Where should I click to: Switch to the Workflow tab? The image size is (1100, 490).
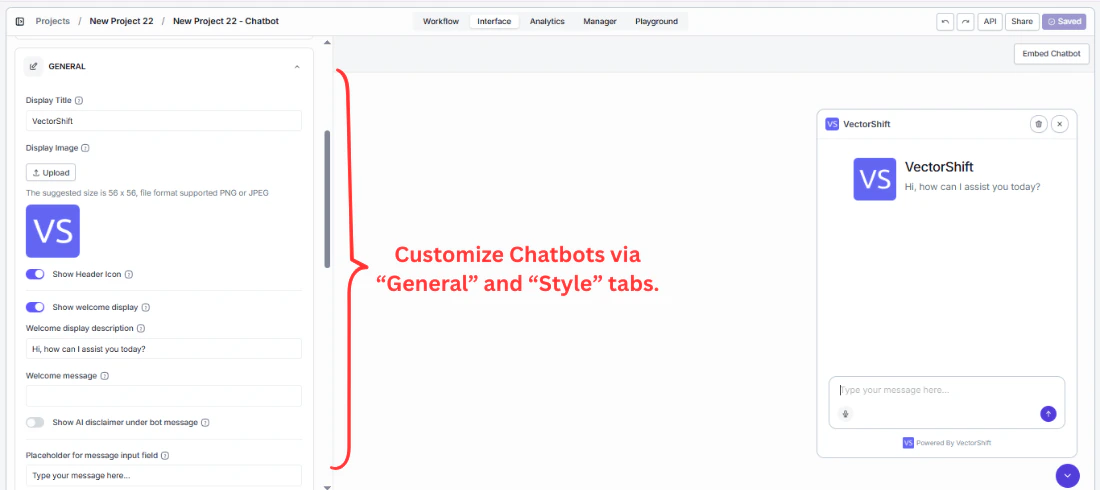click(441, 22)
